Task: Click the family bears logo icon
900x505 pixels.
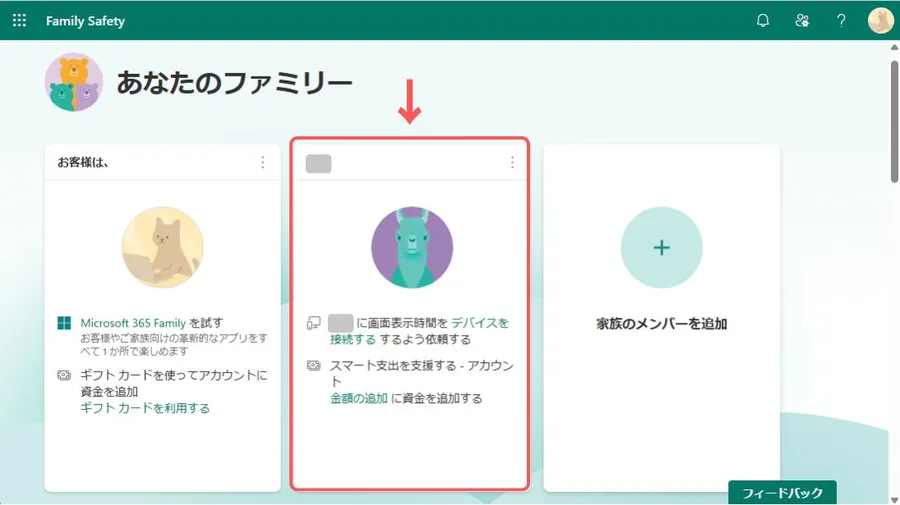Action: (74, 82)
